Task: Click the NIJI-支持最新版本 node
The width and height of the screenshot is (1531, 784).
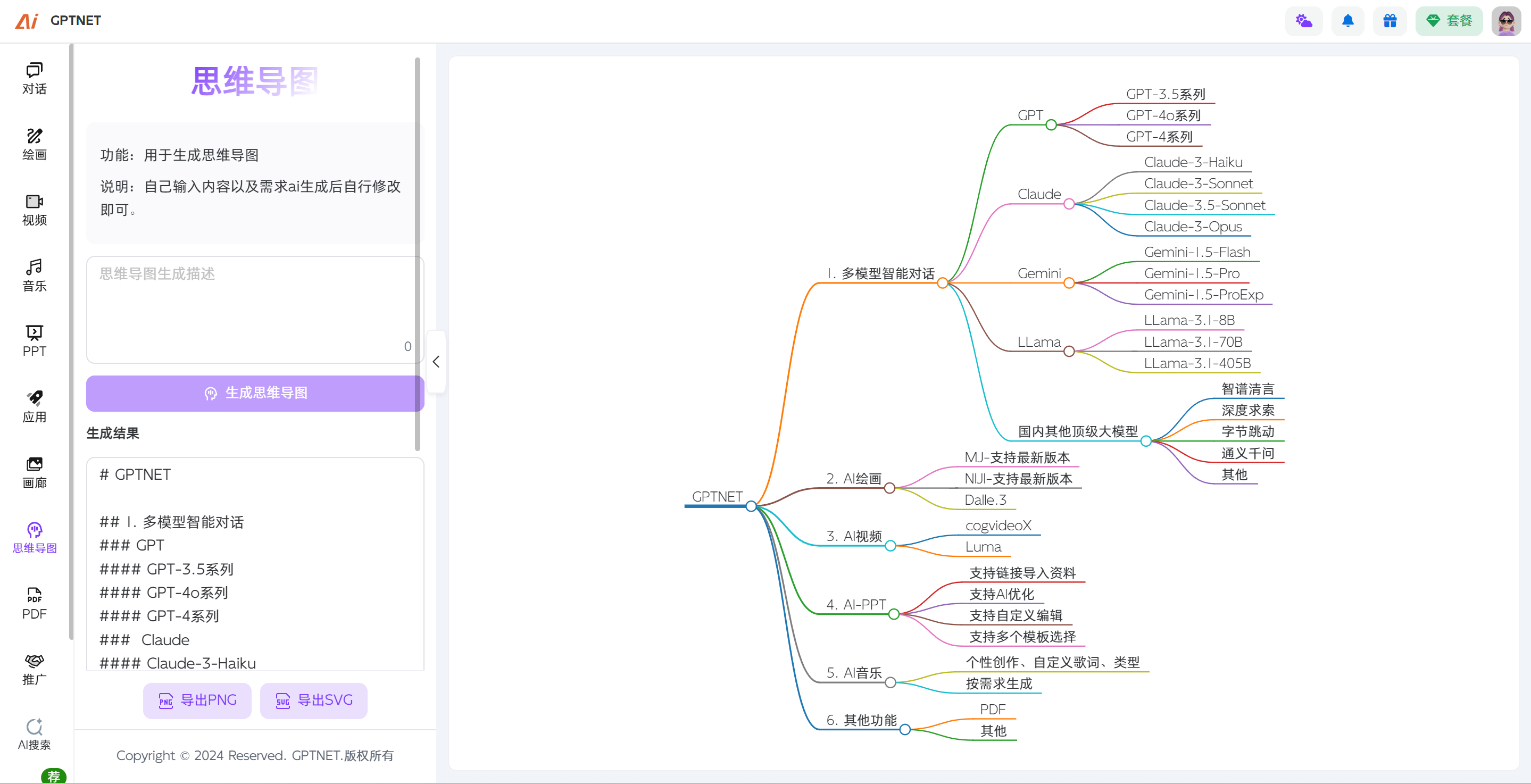Action: click(1018, 479)
